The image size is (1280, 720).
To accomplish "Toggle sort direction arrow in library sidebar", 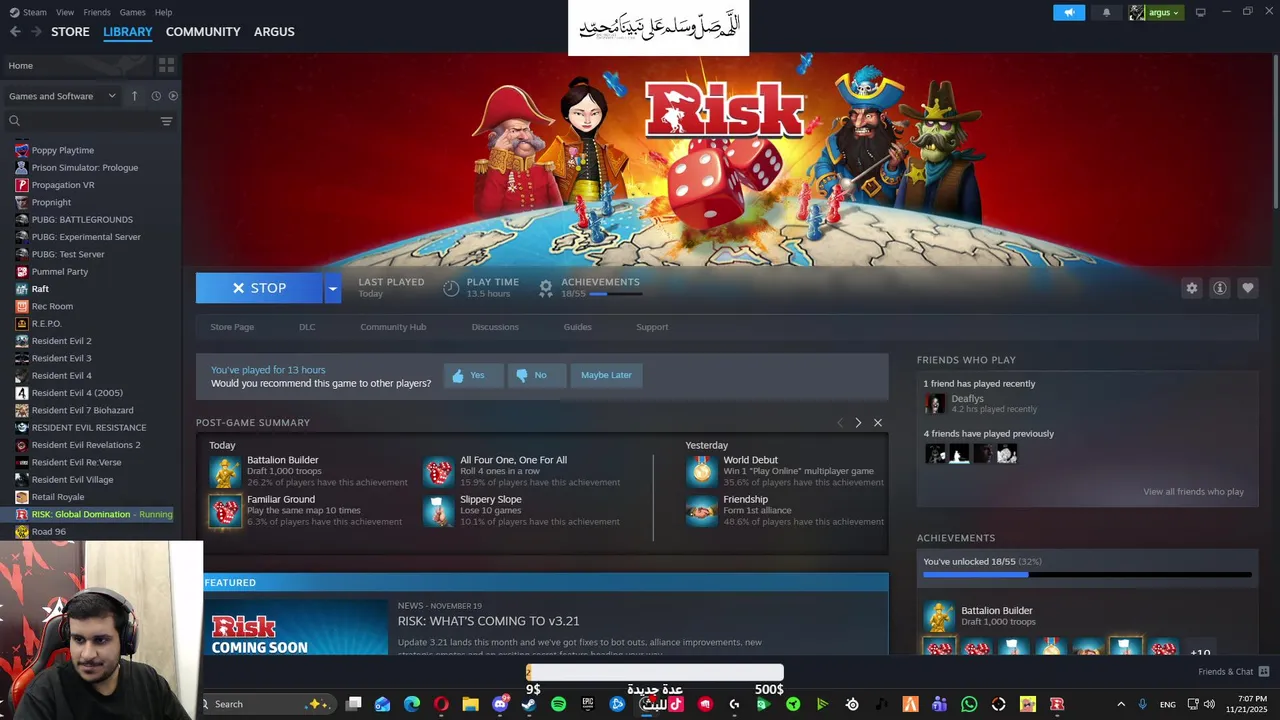I will click(x=135, y=96).
